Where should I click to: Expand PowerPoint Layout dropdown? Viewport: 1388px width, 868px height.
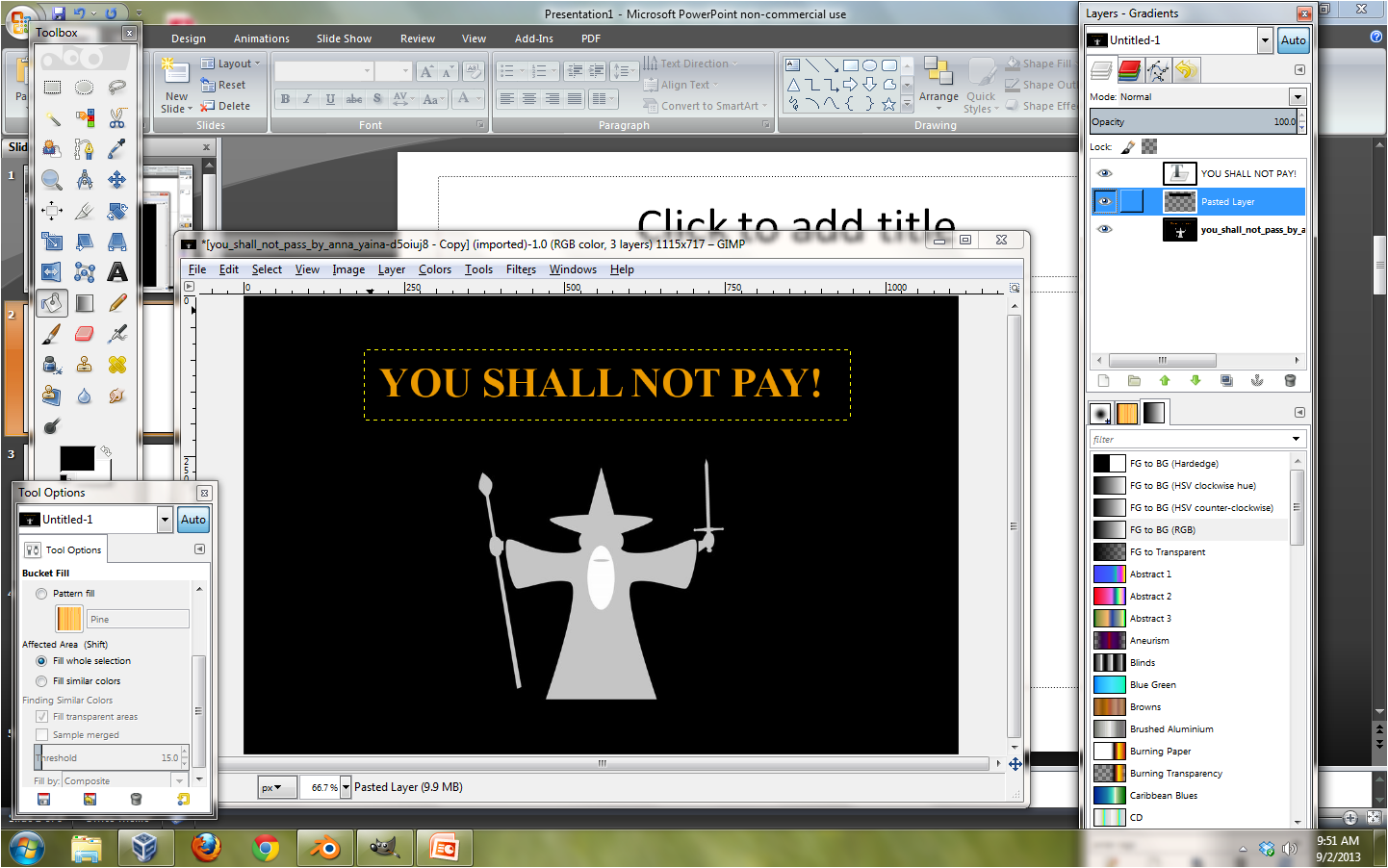(x=231, y=64)
